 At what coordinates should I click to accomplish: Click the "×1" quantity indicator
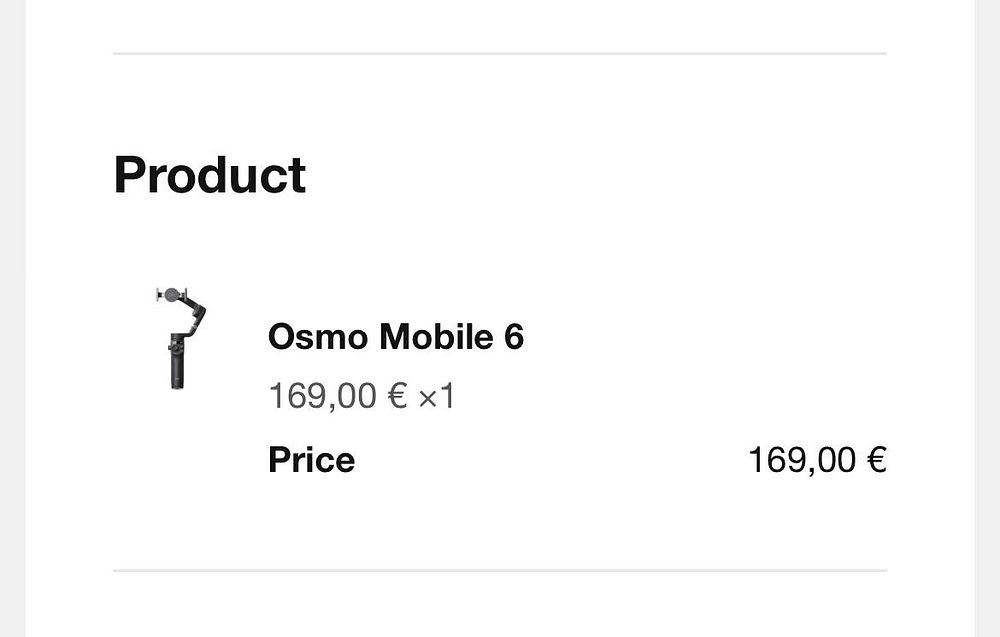pos(436,397)
